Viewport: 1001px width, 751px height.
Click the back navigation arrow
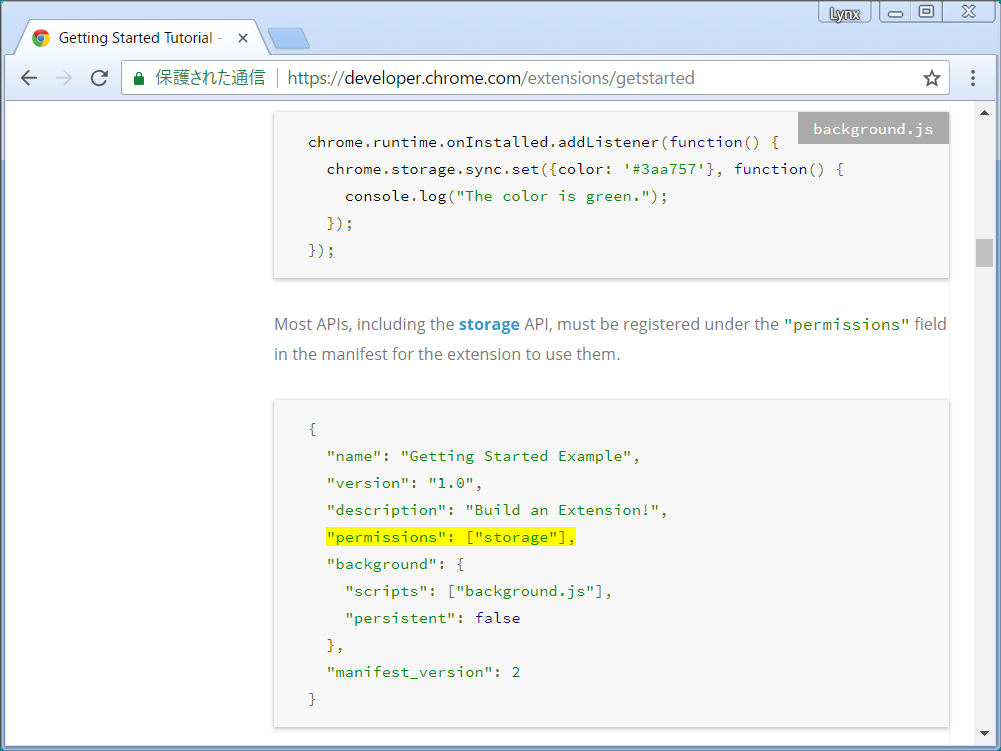pos(28,77)
